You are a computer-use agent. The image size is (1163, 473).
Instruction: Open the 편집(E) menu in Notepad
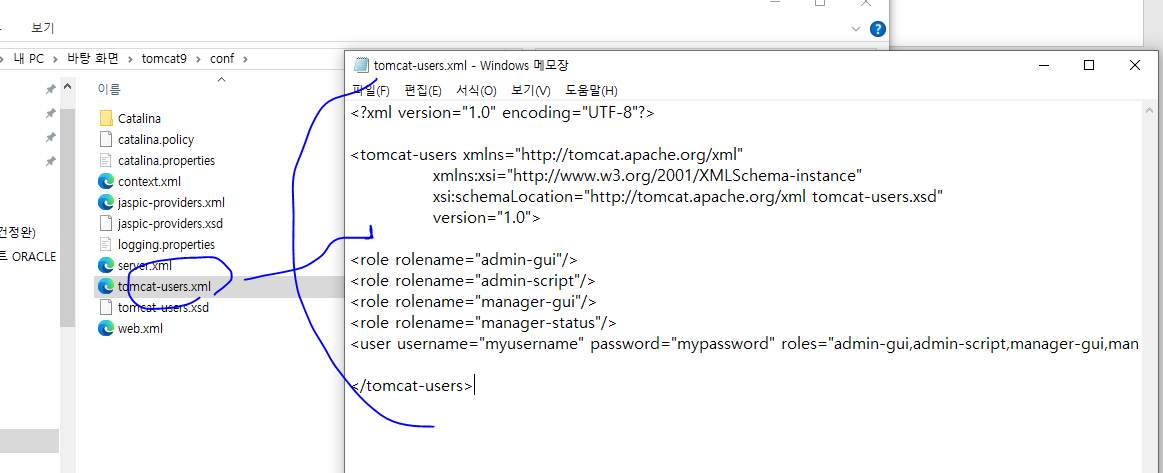point(423,90)
